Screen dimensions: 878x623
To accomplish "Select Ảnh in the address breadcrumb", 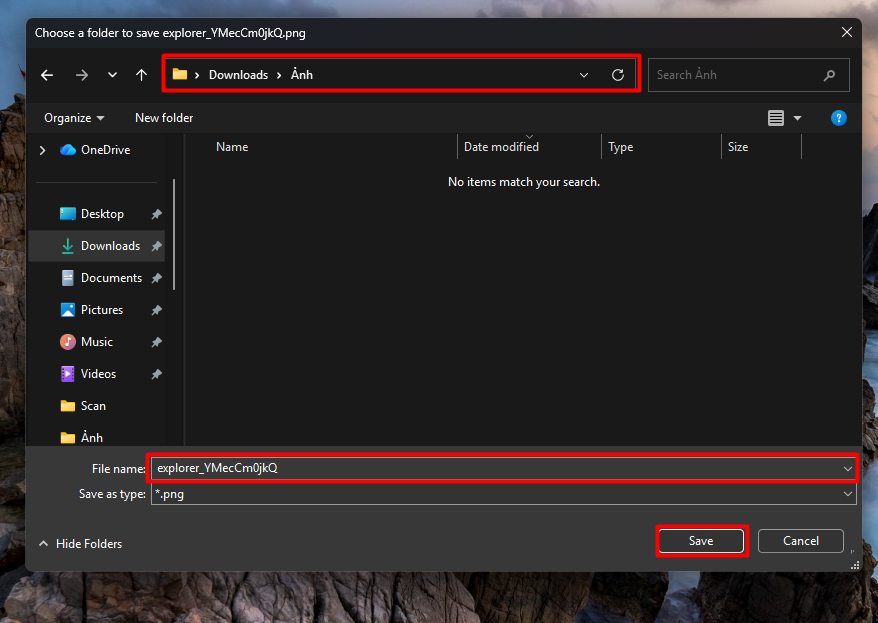I will click(302, 75).
